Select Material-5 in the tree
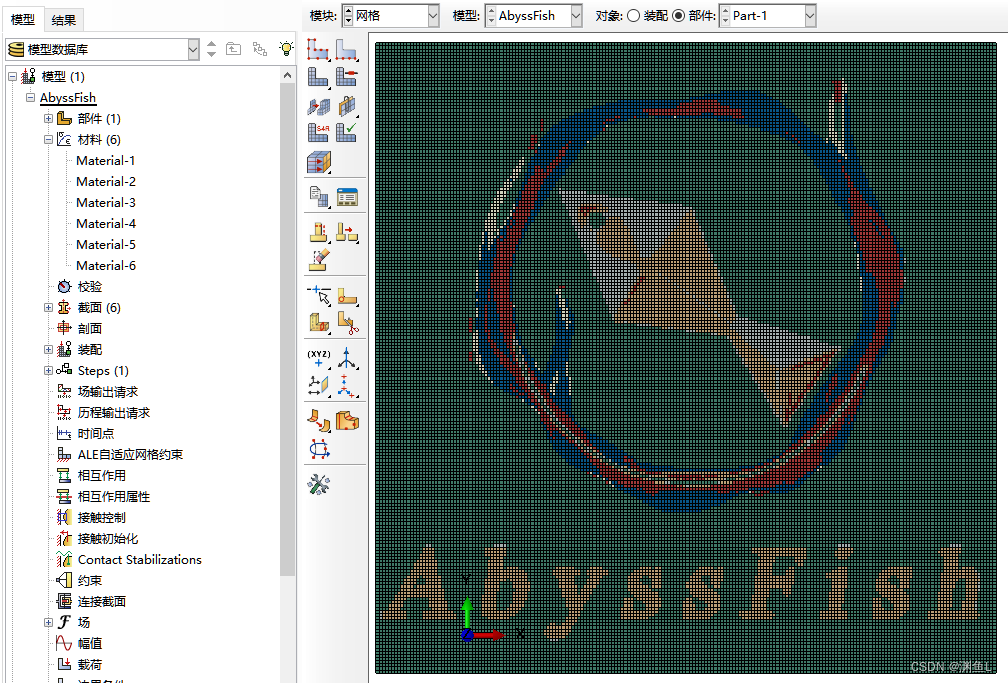 click(x=105, y=244)
